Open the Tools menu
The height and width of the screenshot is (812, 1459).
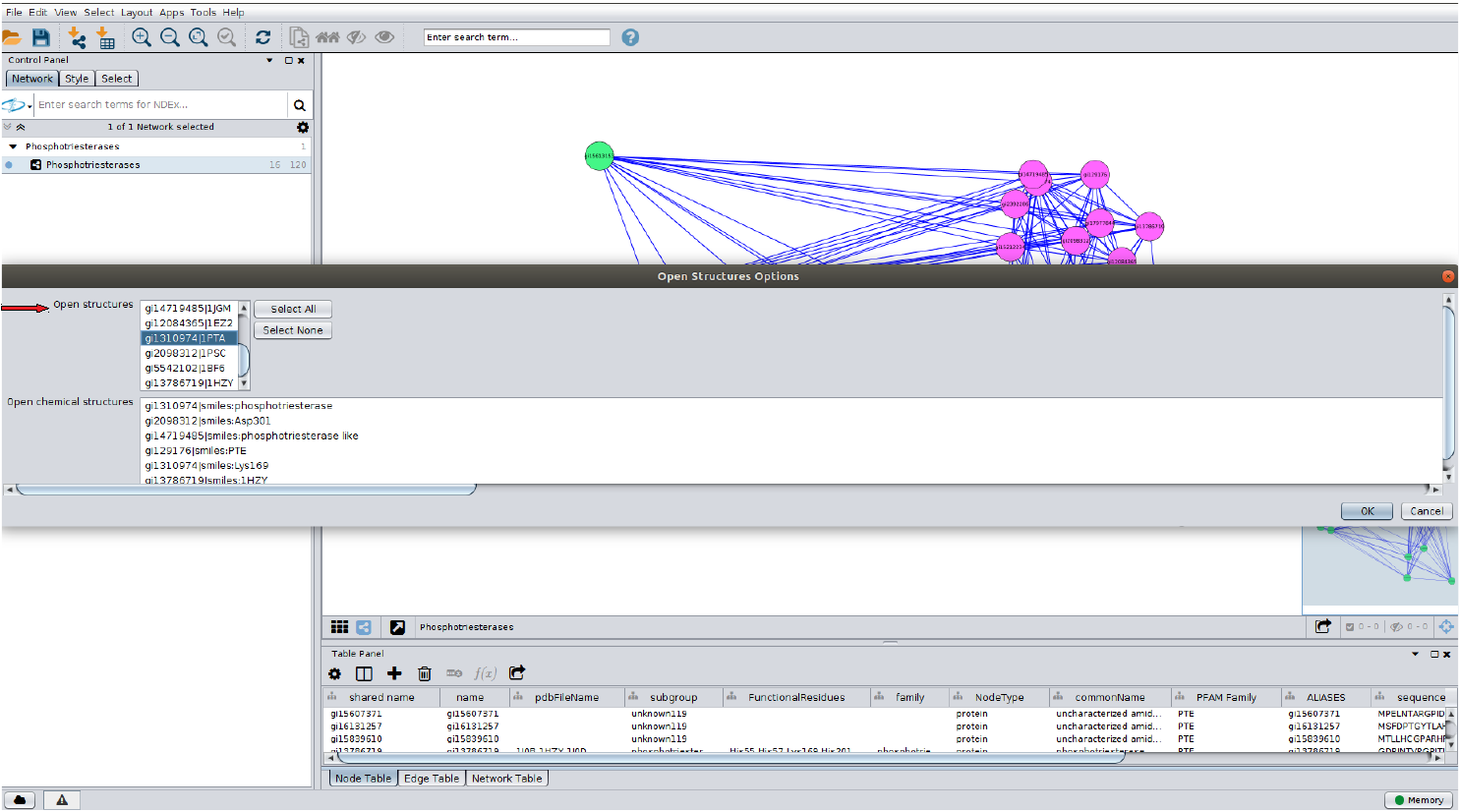click(x=204, y=13)
